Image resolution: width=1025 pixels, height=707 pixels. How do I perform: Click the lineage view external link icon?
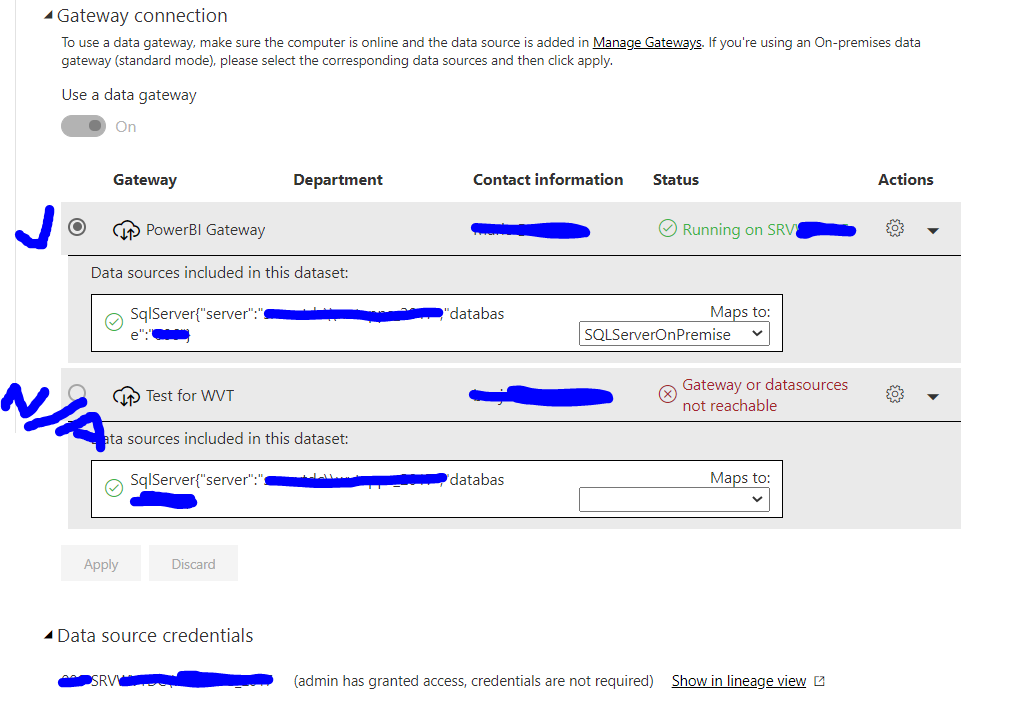tap(820, 681)
